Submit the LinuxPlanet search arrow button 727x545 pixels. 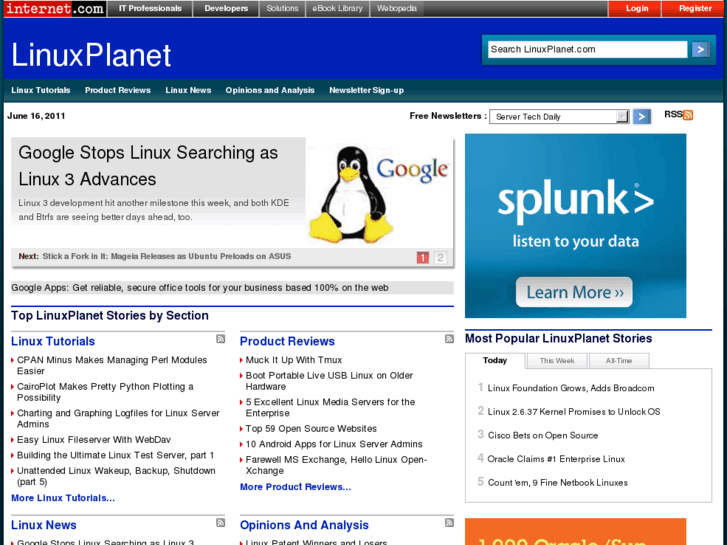pos(700,49)
